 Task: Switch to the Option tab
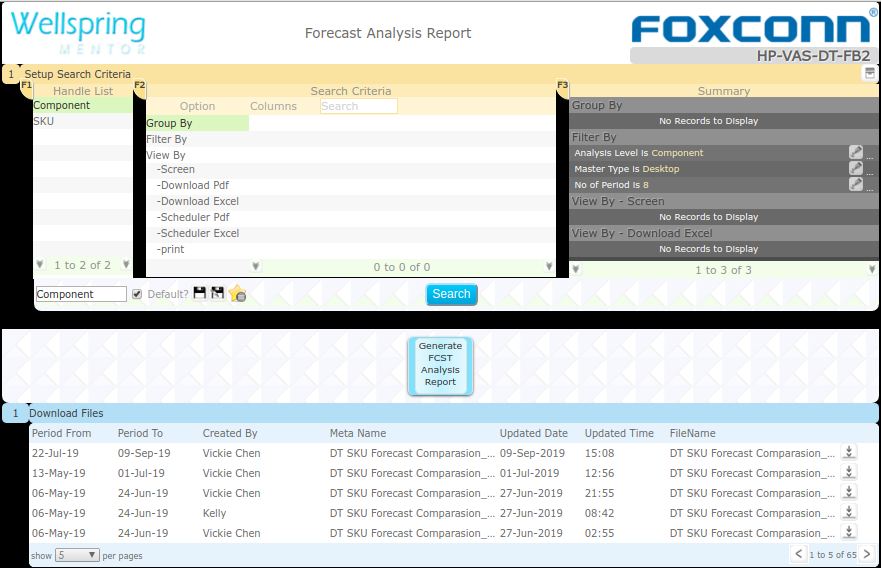197,106
